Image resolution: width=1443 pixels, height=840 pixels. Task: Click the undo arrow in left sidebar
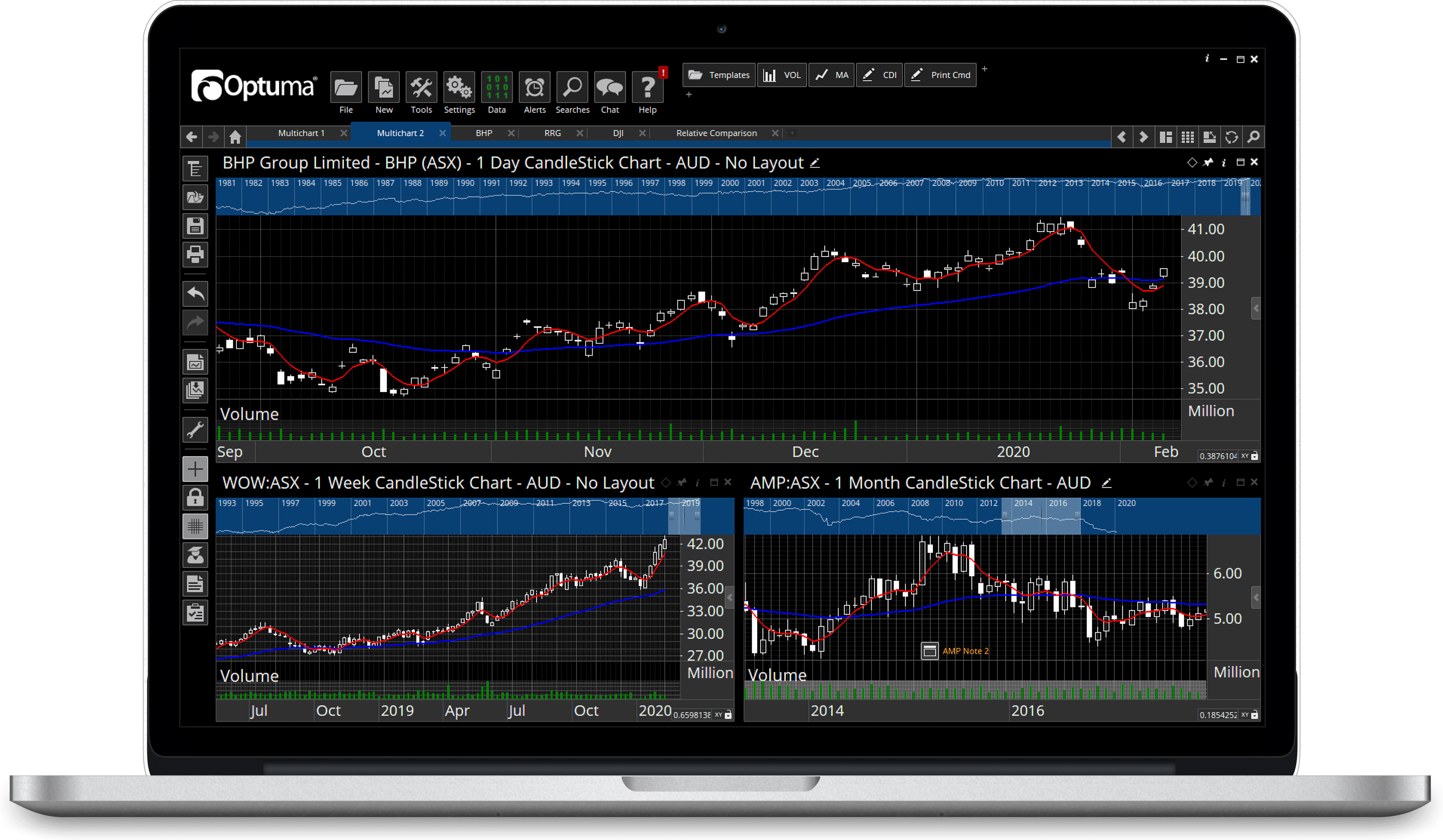[x=195, y=294]
